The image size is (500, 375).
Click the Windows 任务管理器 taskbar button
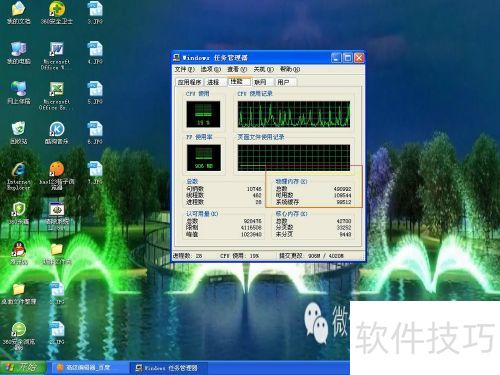[169, 368]
